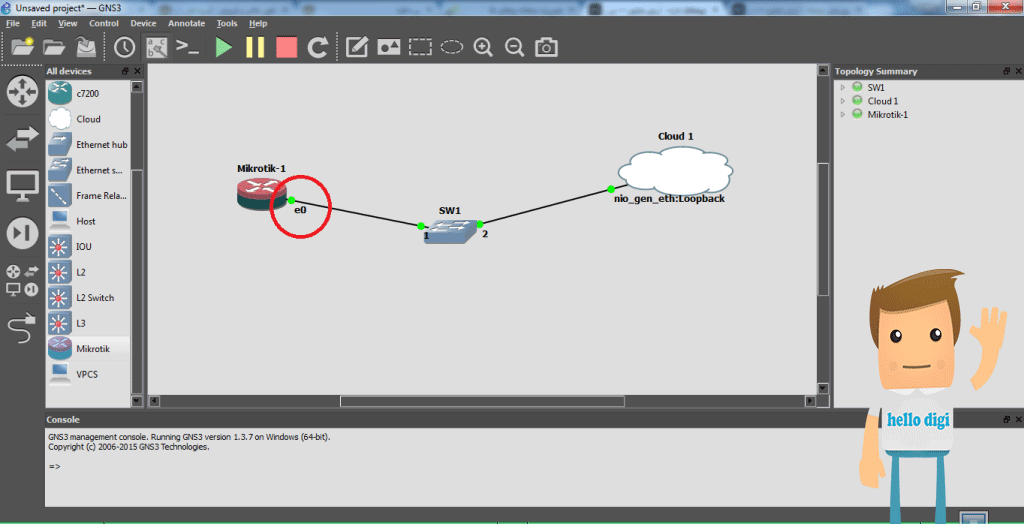Click canvas scroll right arrow
This screenshot has width=1024, height=524.
pyautogui.click(x=810, y=401)
